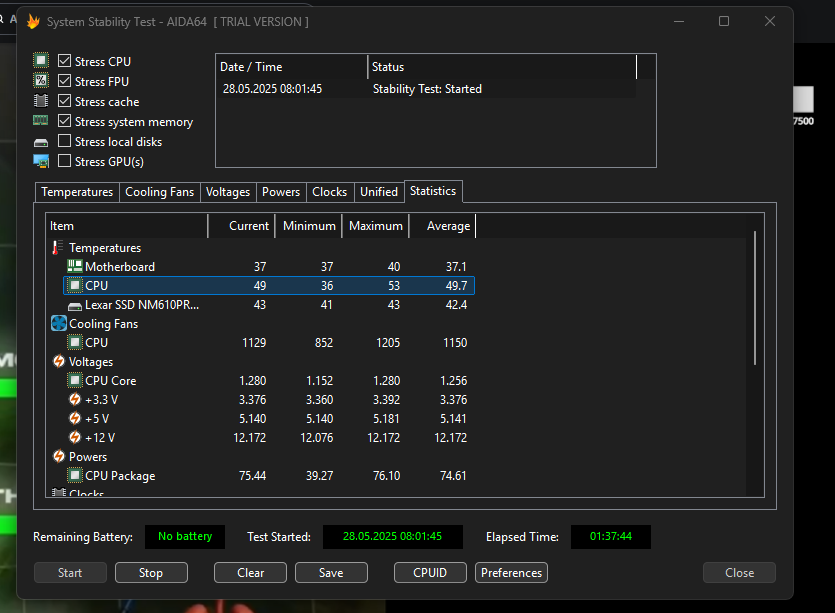The height and width of the screenshot is (613, 835).
Task: Select the Motherboard temperature row
Action: click(x=269, y=266)
